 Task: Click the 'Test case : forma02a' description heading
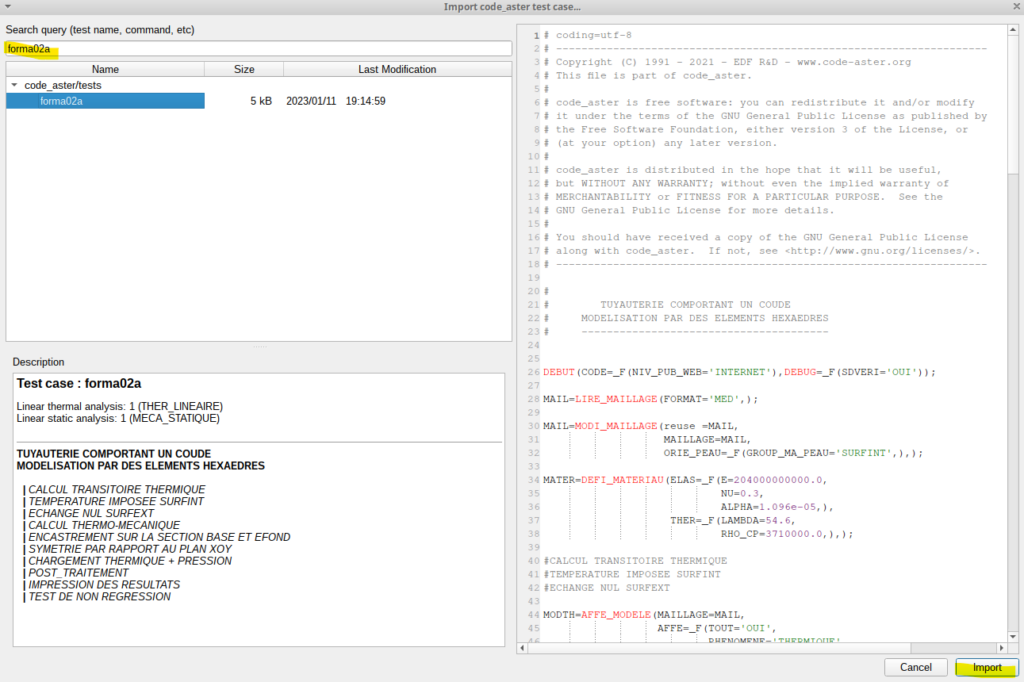click(79, 384)
